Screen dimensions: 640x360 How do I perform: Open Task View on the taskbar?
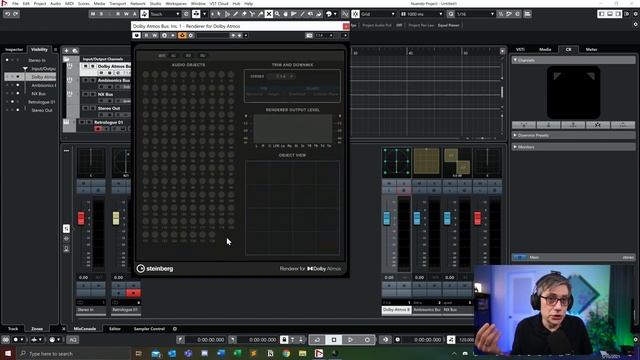coord(138,353)
